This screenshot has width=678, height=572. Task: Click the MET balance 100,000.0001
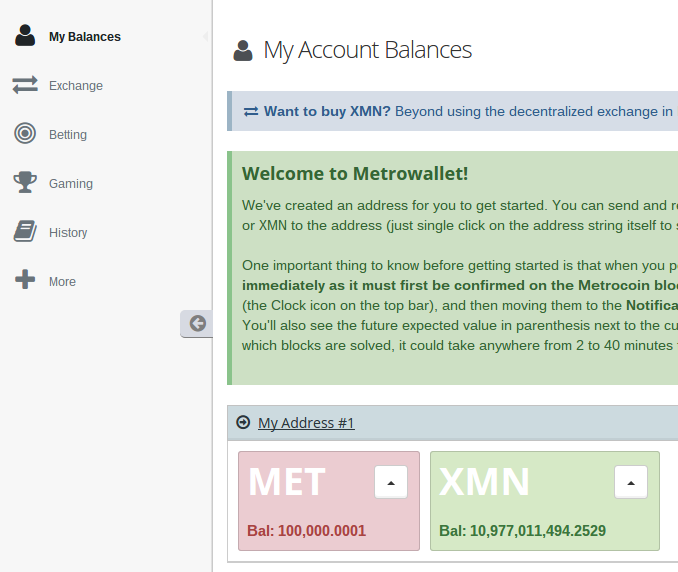(x=307, y=530)
